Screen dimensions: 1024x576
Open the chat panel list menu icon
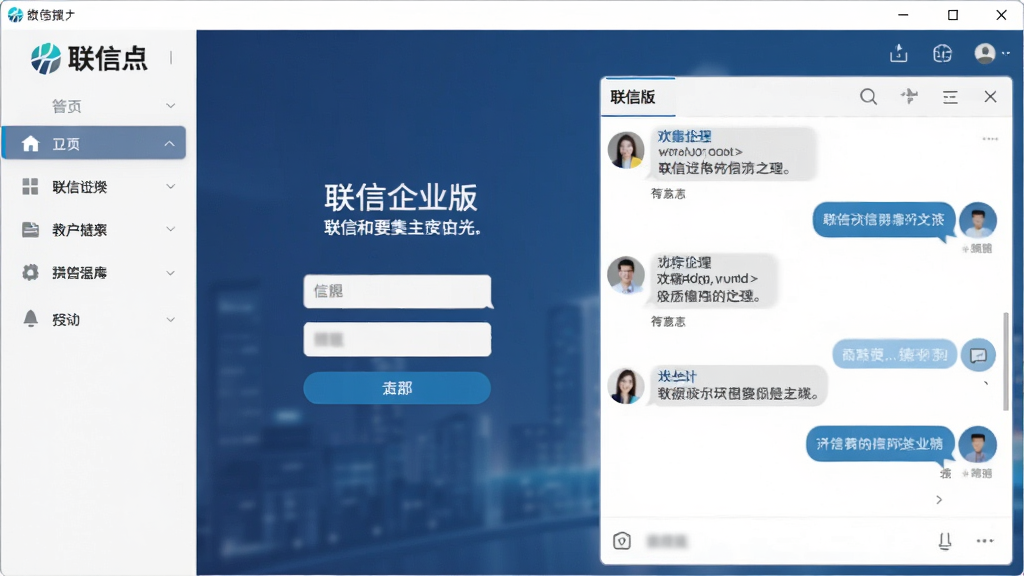[x=950, y=97]
